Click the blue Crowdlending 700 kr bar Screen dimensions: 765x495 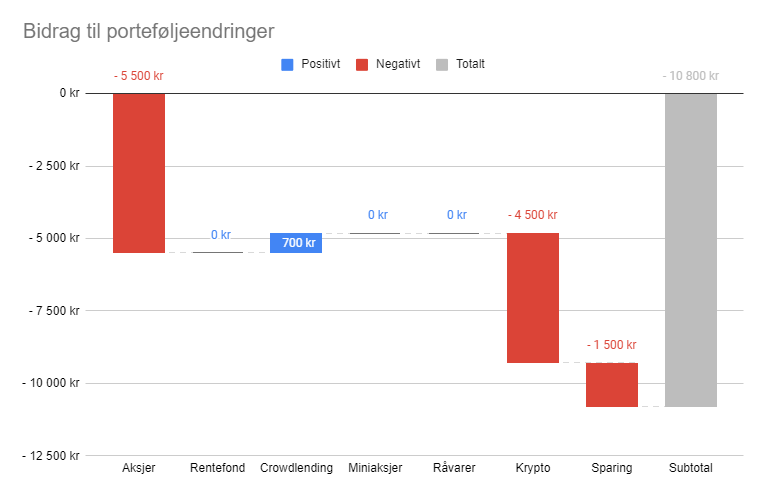click(x=296, y=243)
